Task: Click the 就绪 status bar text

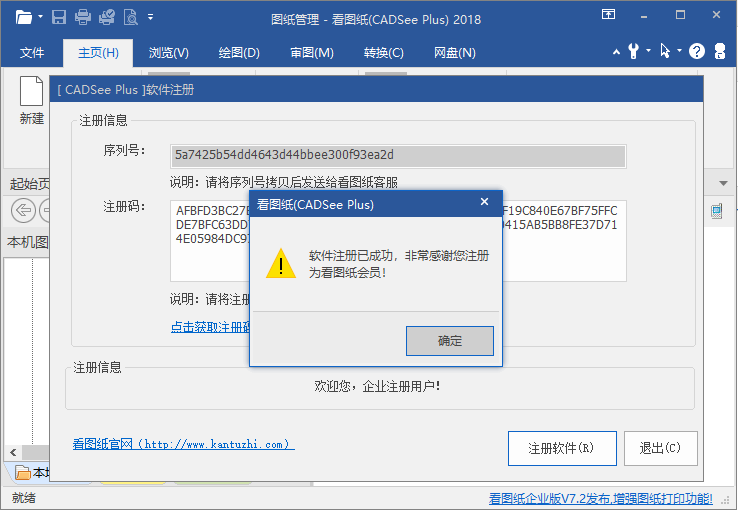Action: [24, 498]
